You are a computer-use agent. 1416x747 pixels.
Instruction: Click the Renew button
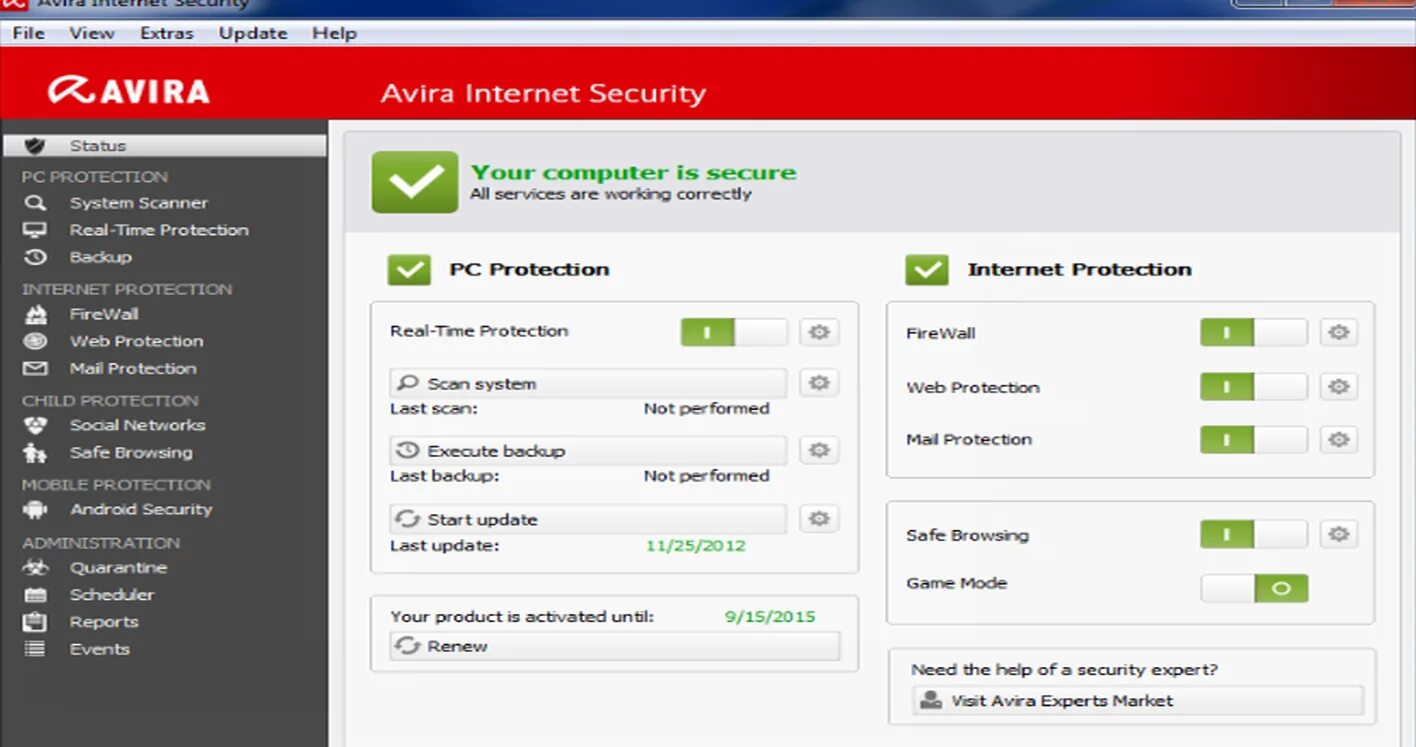[x=615, y=646]
